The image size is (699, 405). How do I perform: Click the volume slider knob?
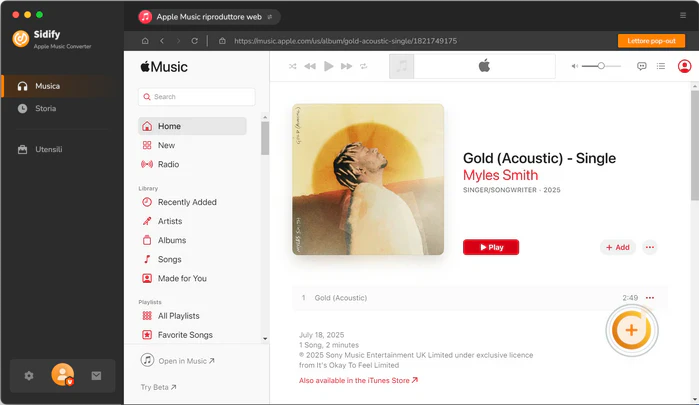pos(601,66)
